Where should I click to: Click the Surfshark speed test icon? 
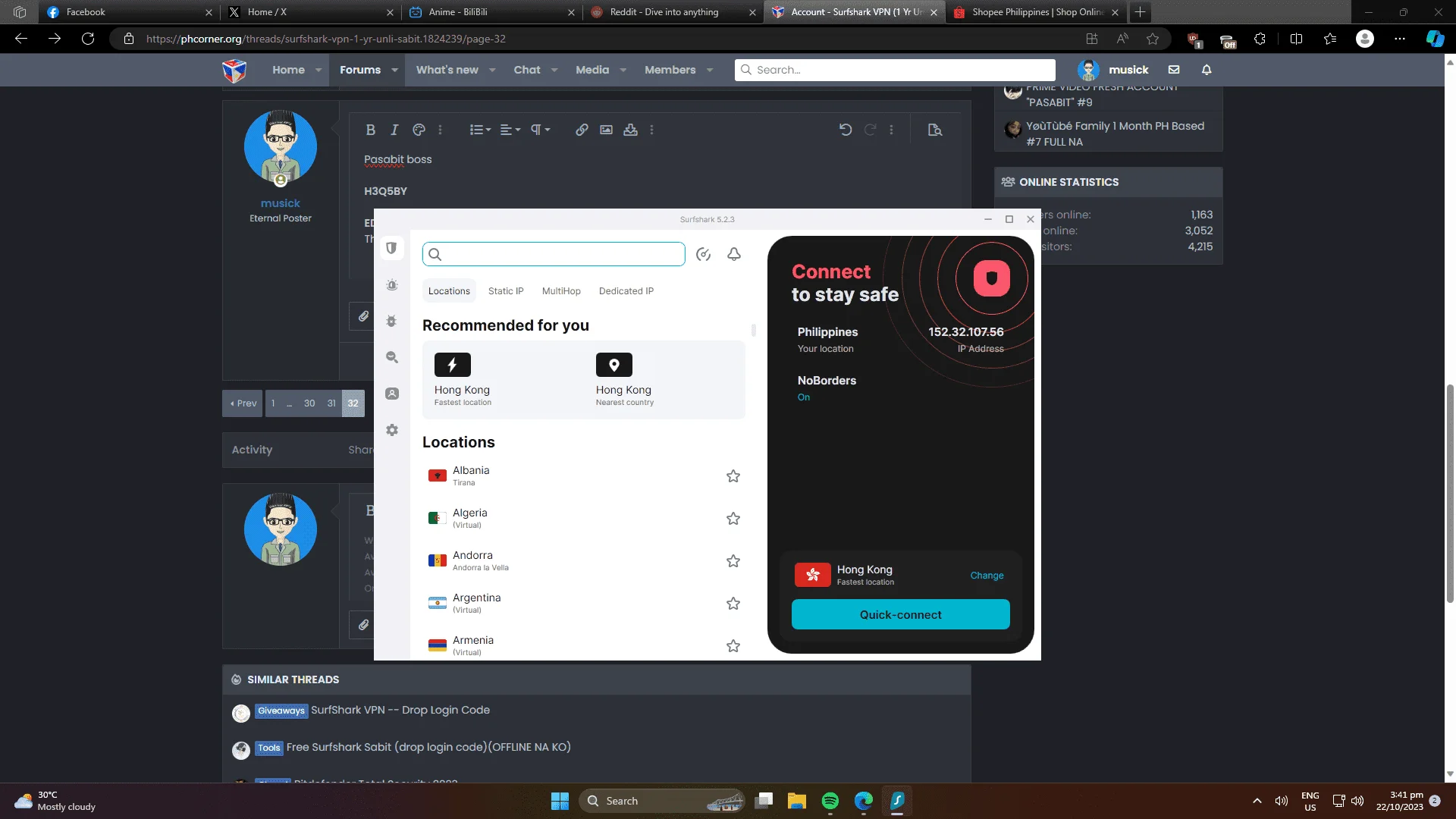pos(703,254)
